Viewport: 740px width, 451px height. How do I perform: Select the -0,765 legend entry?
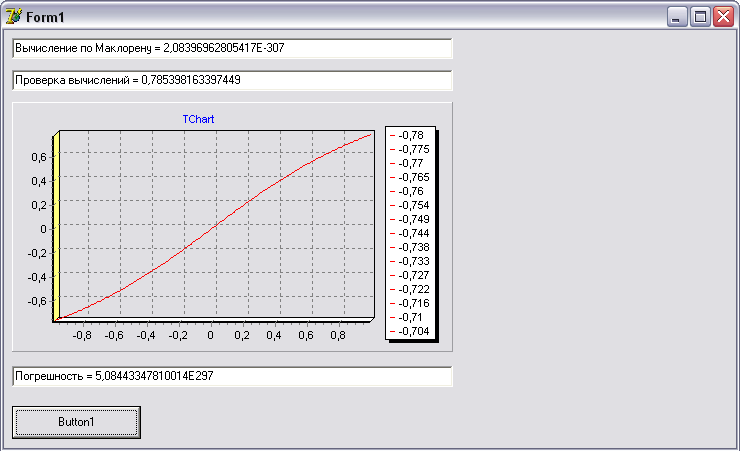(x=411, y=177)
